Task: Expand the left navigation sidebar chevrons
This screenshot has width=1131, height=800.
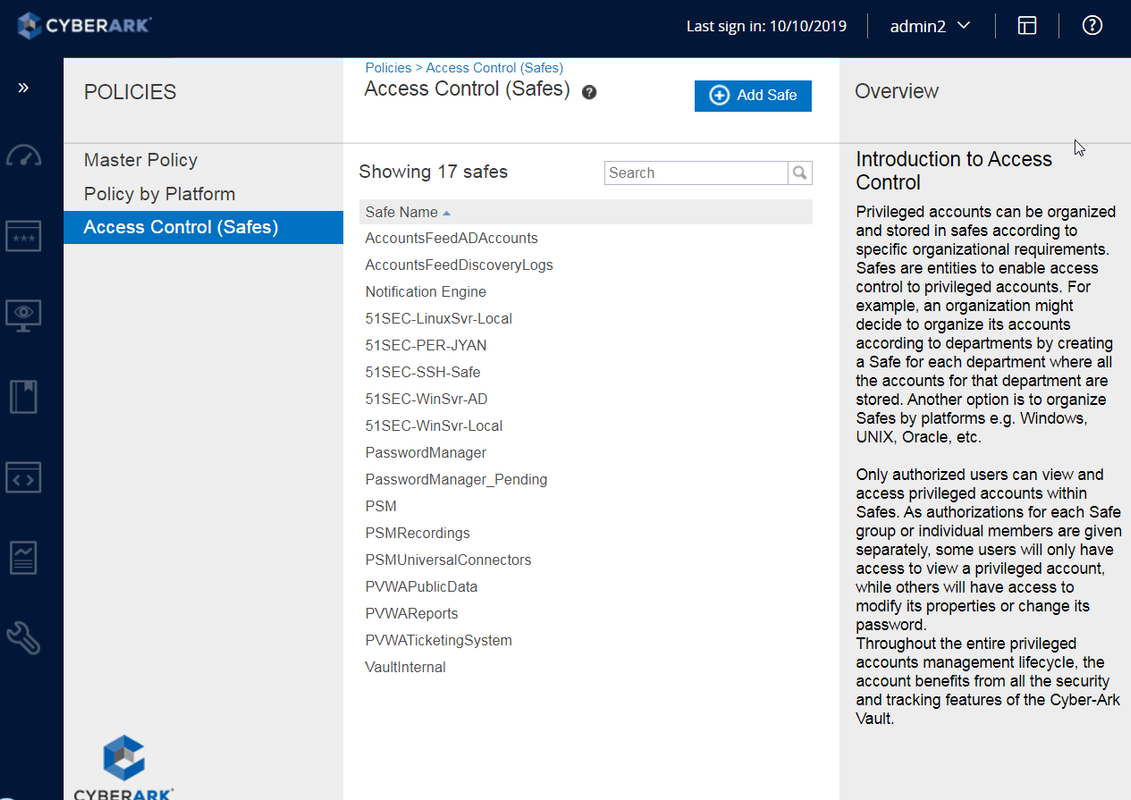Action: point(23,88)
